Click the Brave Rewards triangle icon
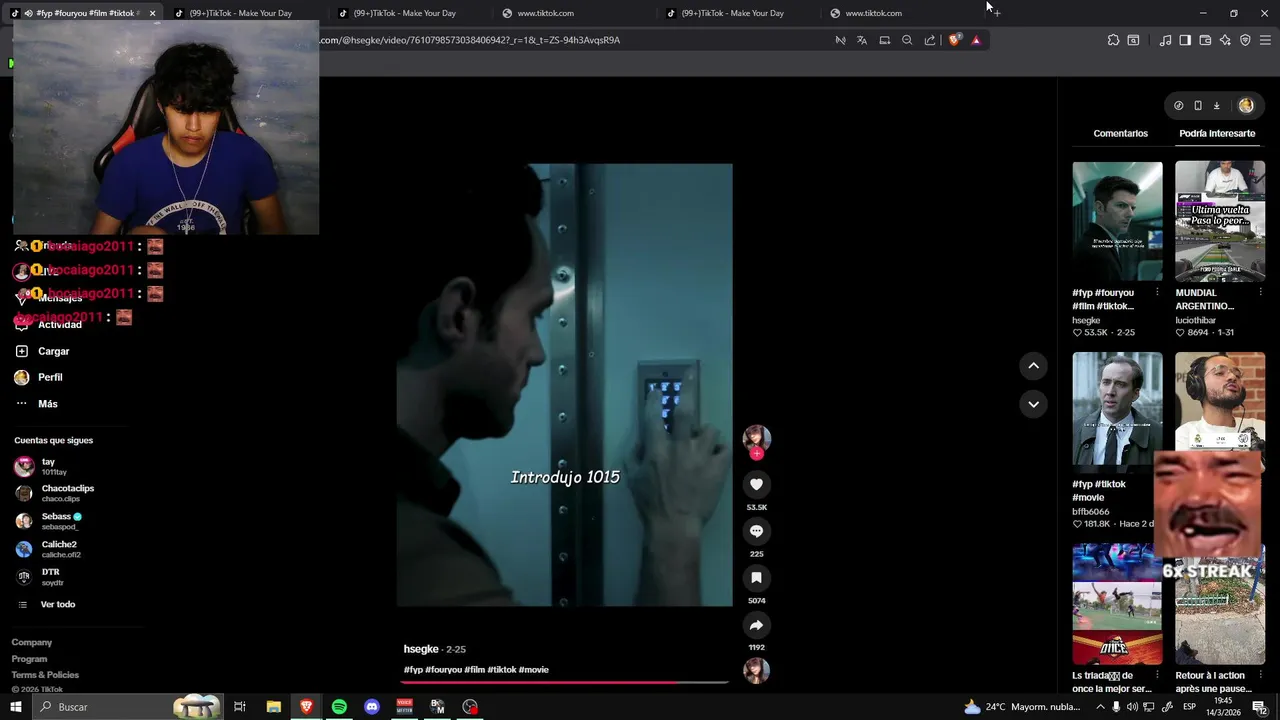Image resolution: width=1280 pixels, height=720 pixels. 976,40
